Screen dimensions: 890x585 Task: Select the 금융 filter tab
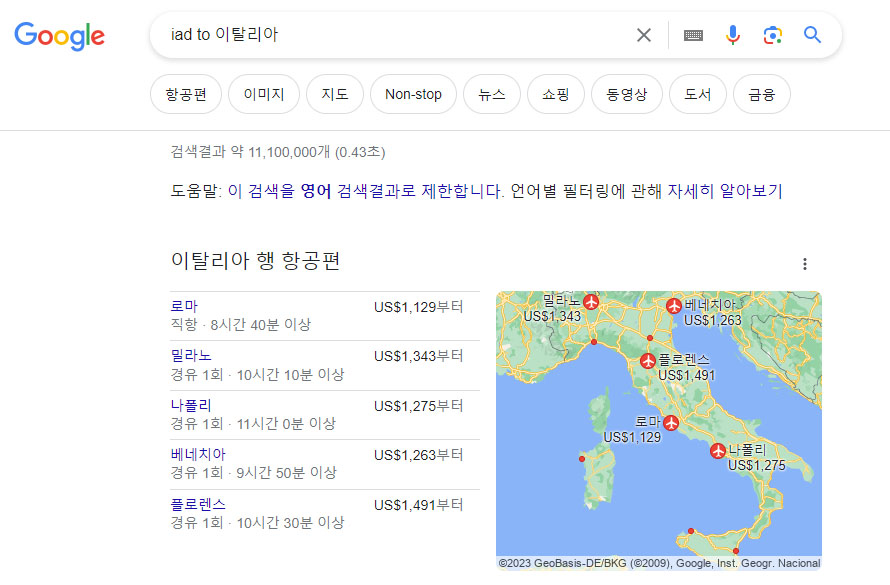[x=762, y=94]
